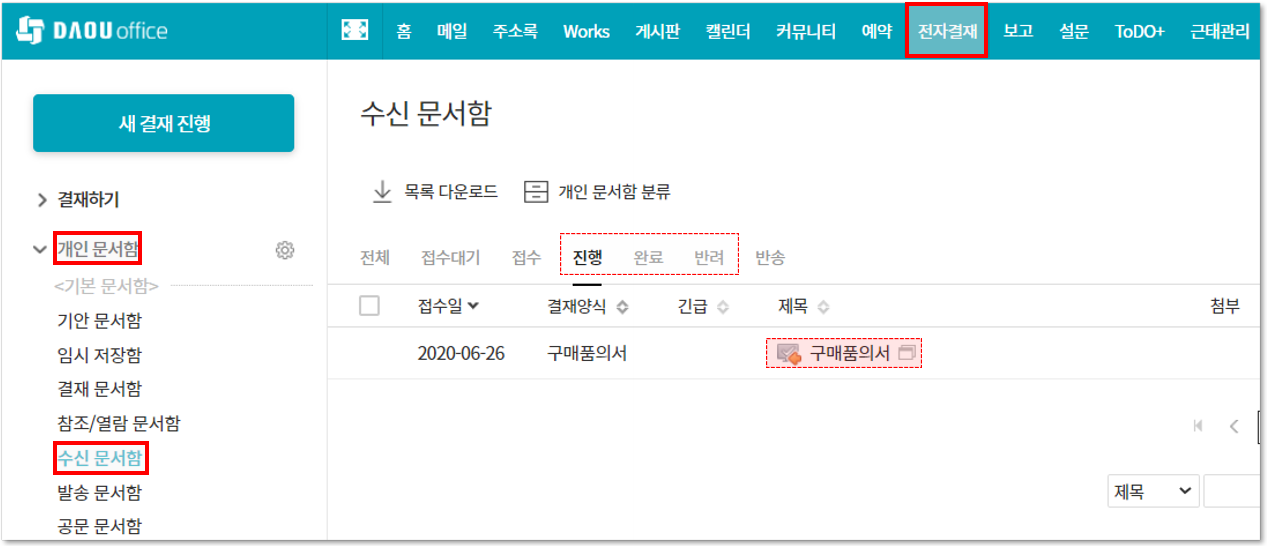Viewport: 1267px width, 546px height.
Task: Click the personal document box classify icon
Action: tap(537, 192)
